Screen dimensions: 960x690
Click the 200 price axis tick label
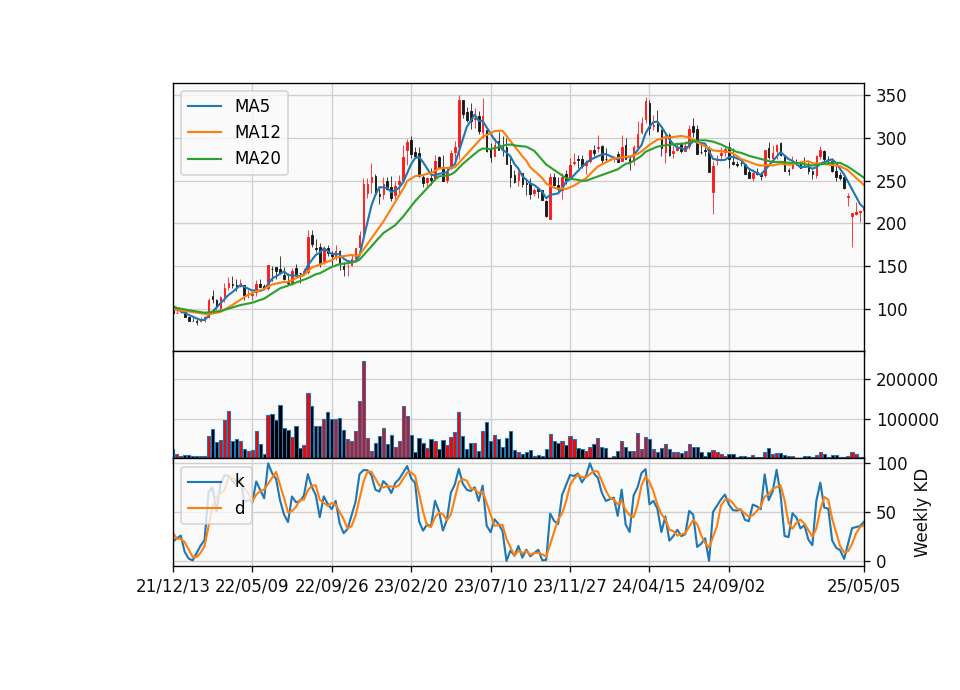point(891,224)
